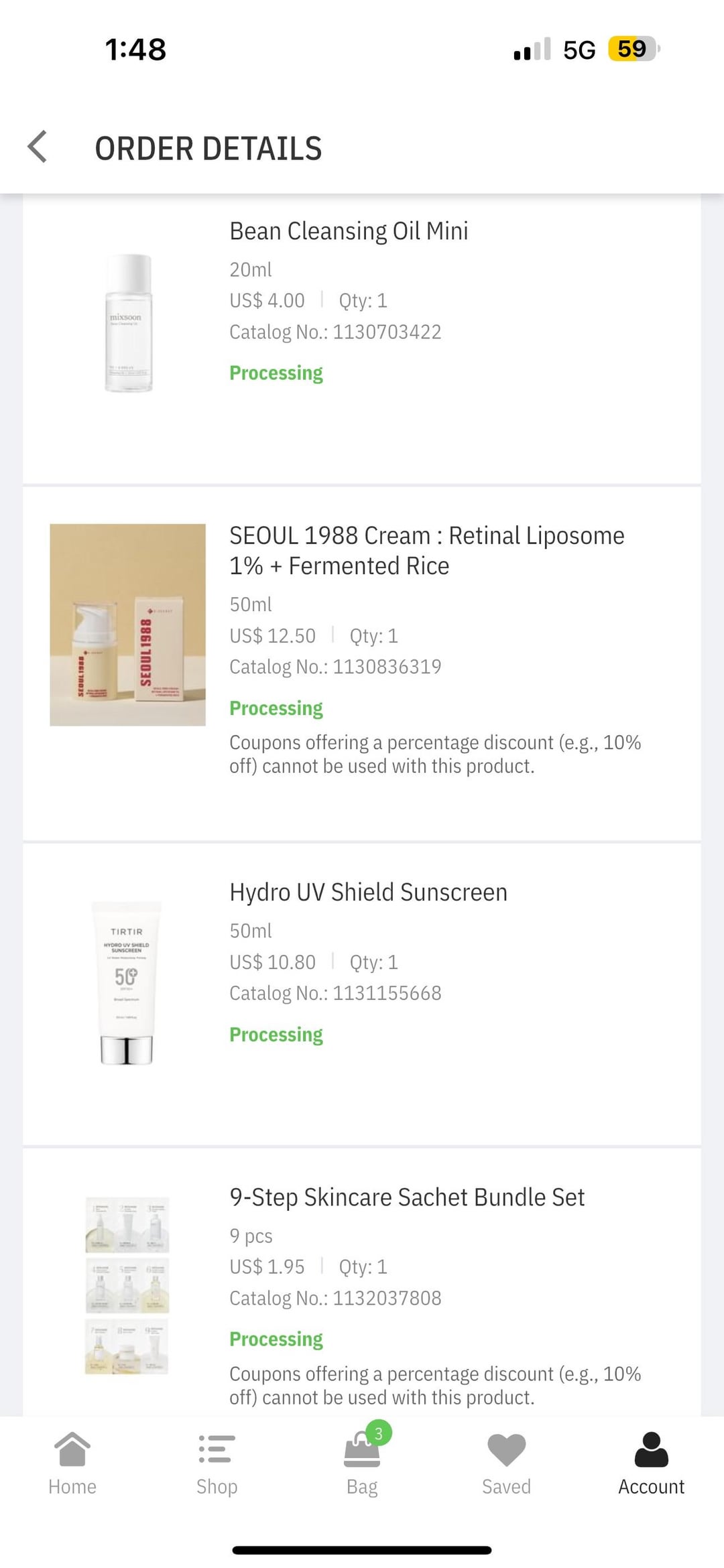This screenshot has width=724, height=1568.
Task: Tap the back arrow in Order Details header
Action: (38, 147)
